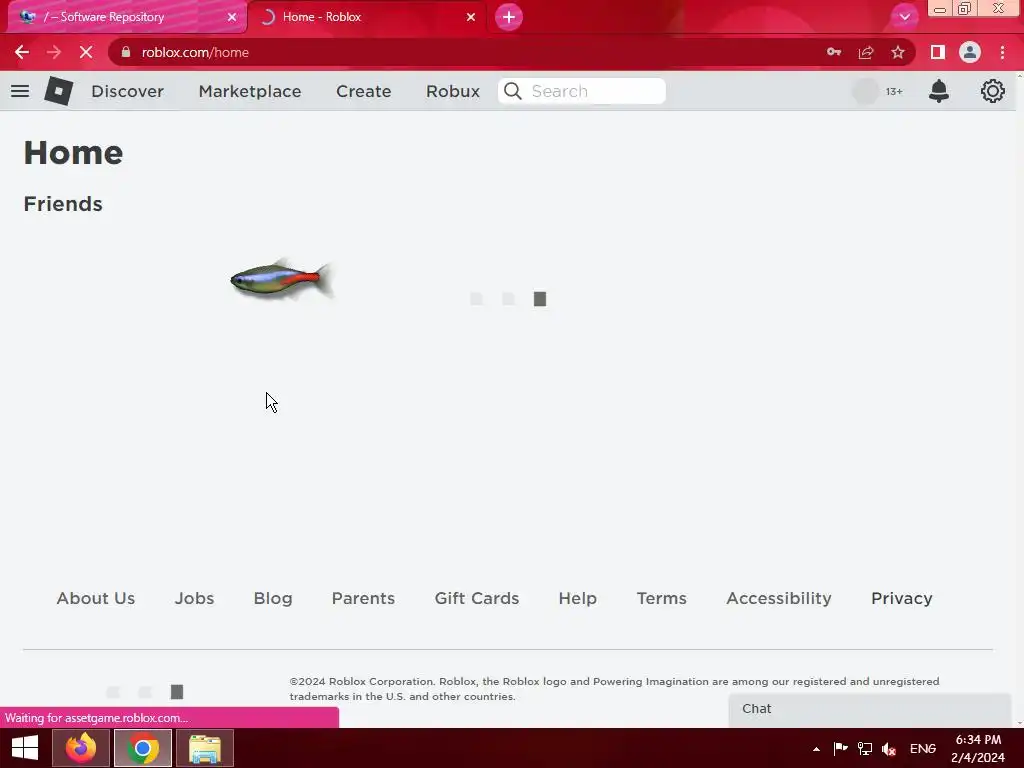1024x768 pixels.
Task: Click the search magnifier icon
Action: pyautogui.click(x=513, y=91)
